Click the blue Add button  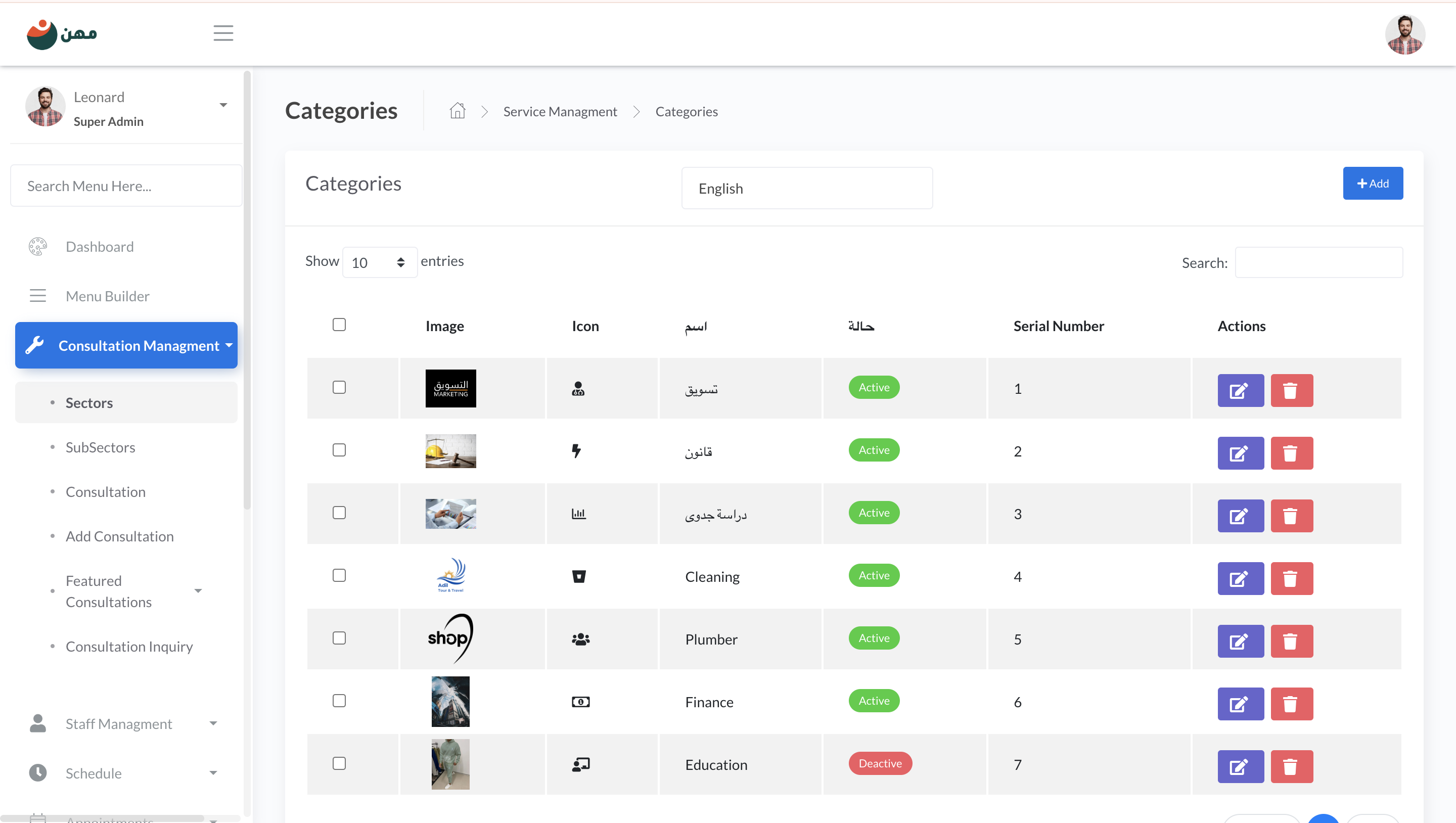pyautogui.click(x=1373, y=183)
